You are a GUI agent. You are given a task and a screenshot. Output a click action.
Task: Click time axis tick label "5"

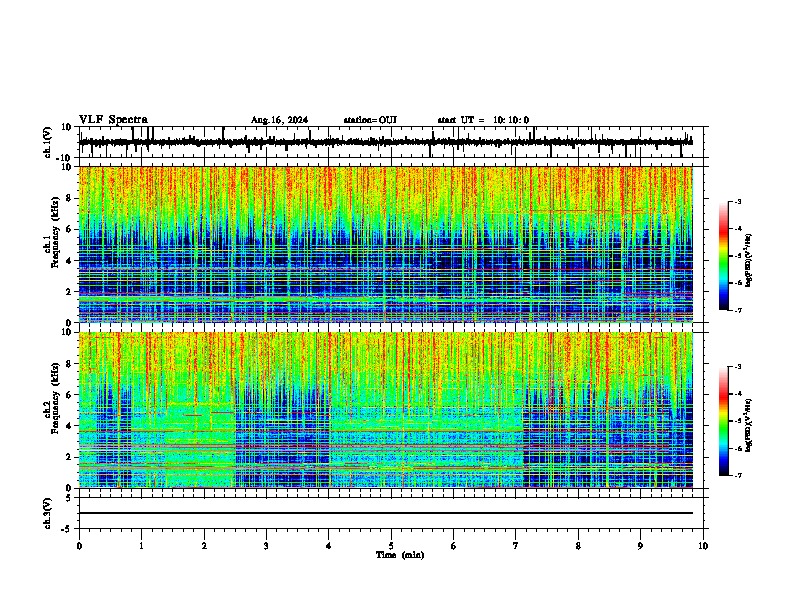(391, 546)
